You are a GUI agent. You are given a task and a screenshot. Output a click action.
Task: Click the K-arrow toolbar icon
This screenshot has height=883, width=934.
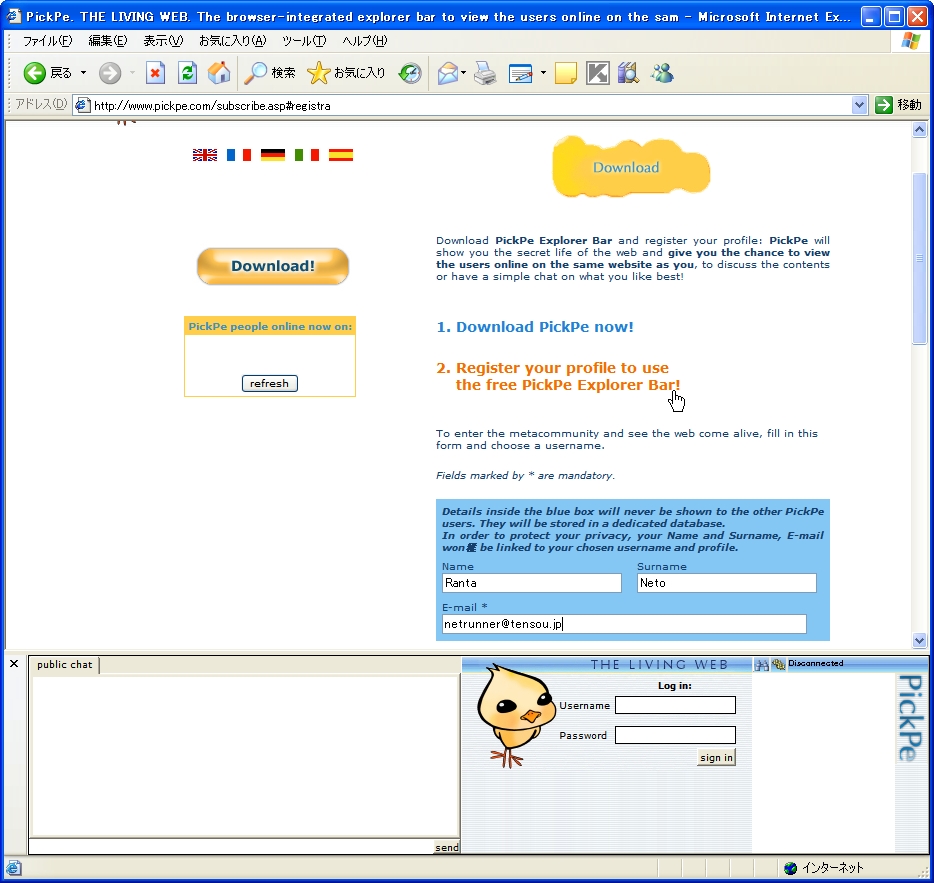(597, 73)
